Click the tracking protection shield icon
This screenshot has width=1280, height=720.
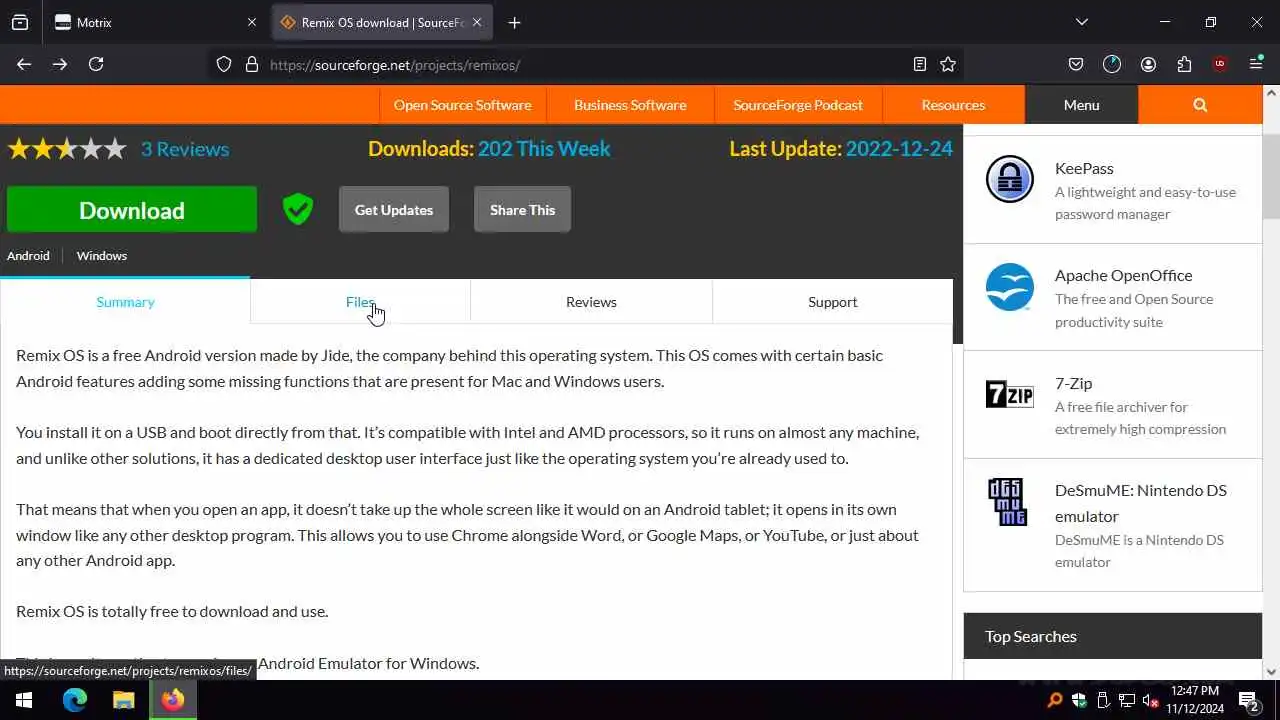click(x=224, y=64)
